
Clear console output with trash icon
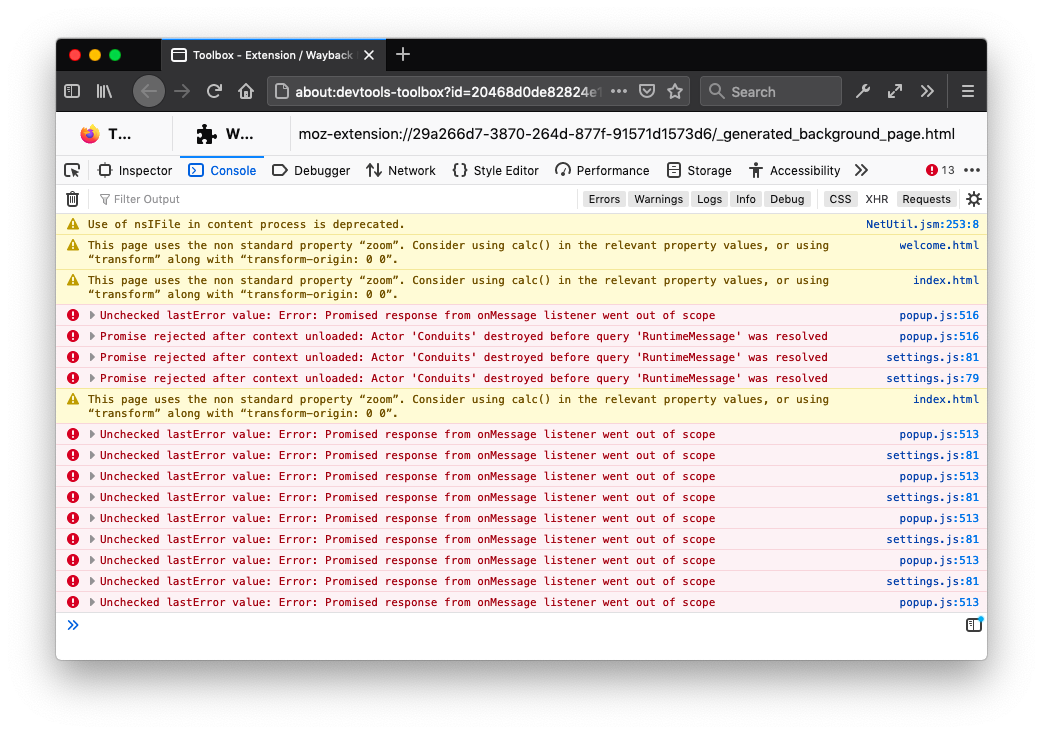(73, 199)
